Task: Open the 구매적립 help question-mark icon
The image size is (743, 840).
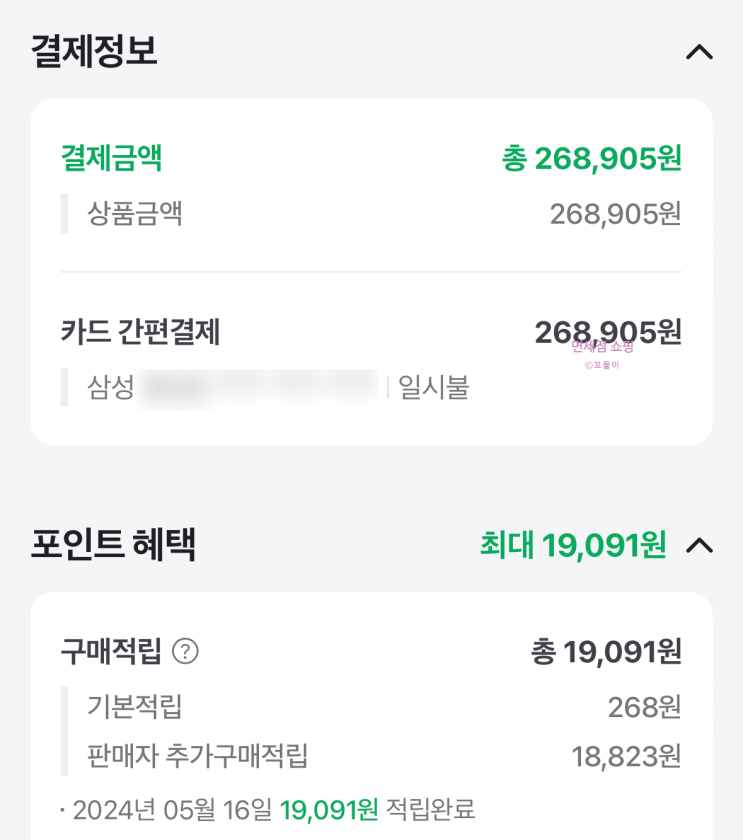Action: click(x=186, y=652)
